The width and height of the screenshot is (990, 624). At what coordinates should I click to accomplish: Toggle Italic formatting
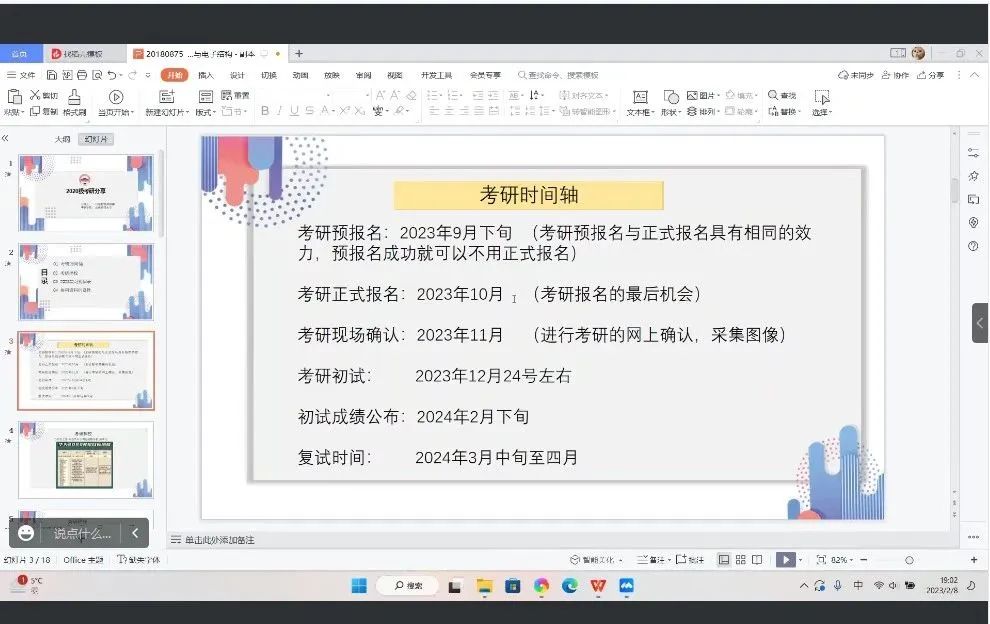pos(279,111)
